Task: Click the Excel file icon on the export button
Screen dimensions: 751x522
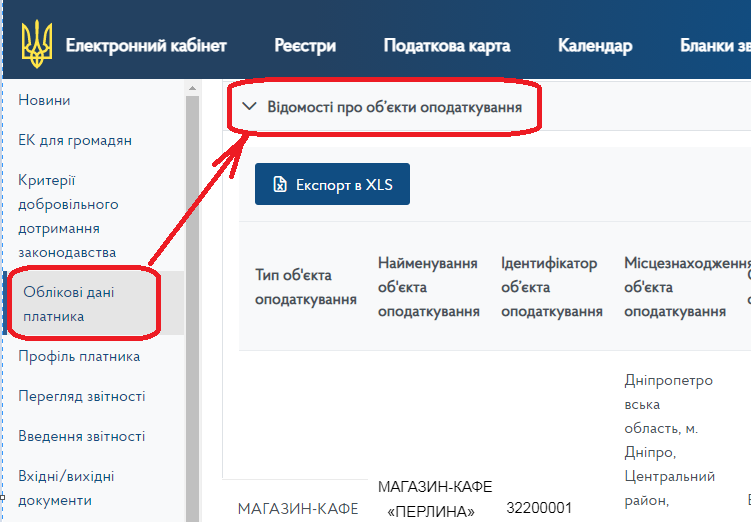Action: click(x=280, y=185)
